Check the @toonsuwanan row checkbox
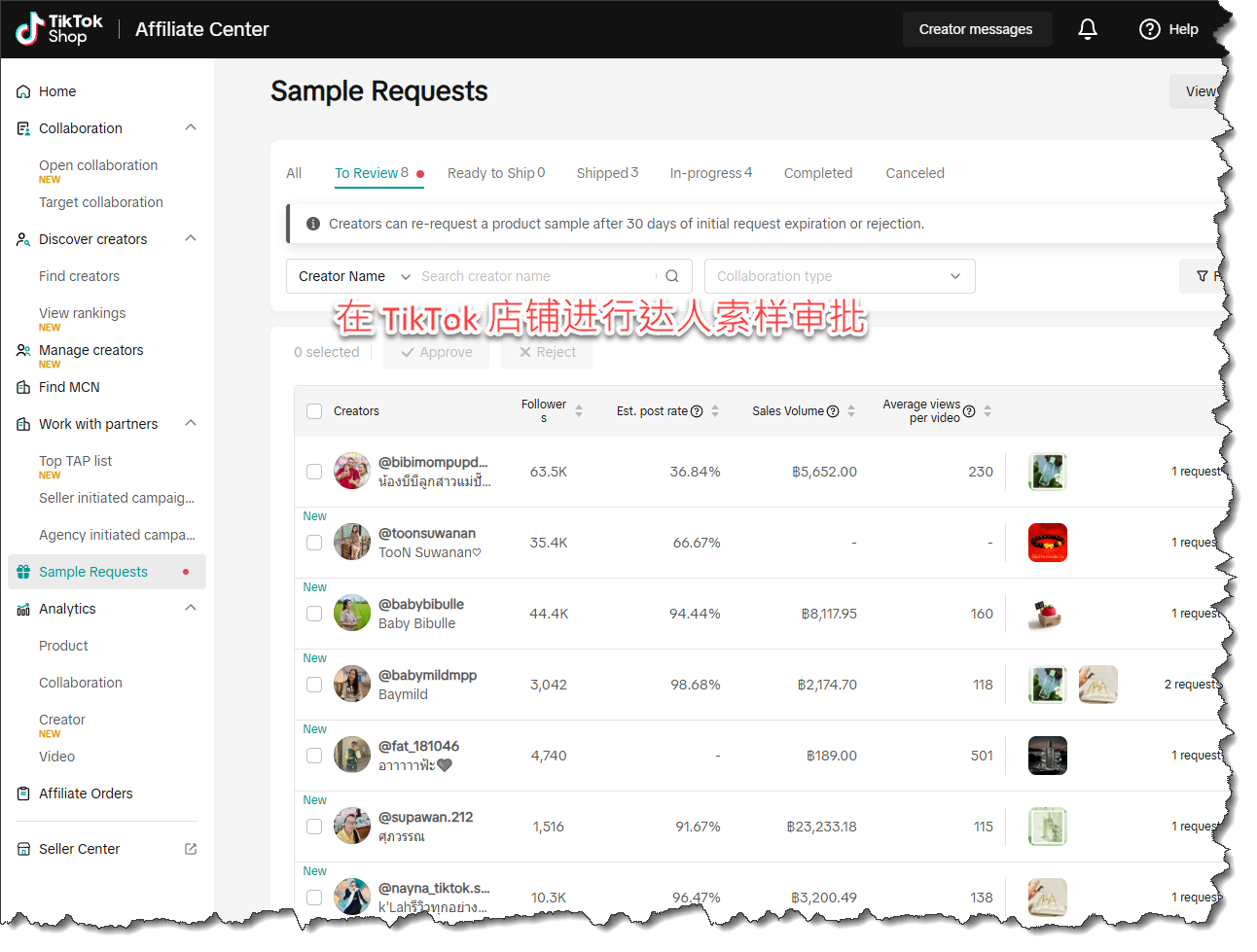Image resolution: width=1257 pixels, height=952 pixels. pos(314,543)
